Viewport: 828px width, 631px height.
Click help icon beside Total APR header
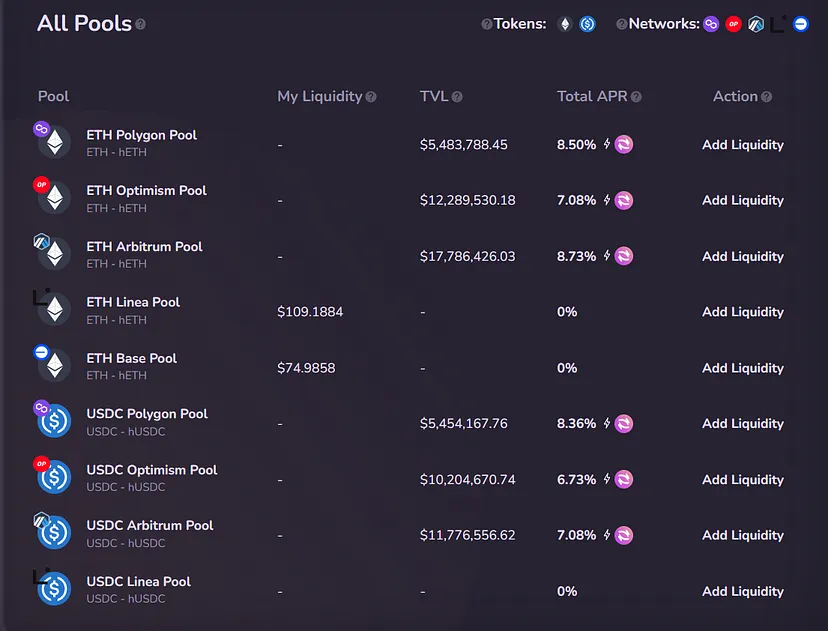636,97
